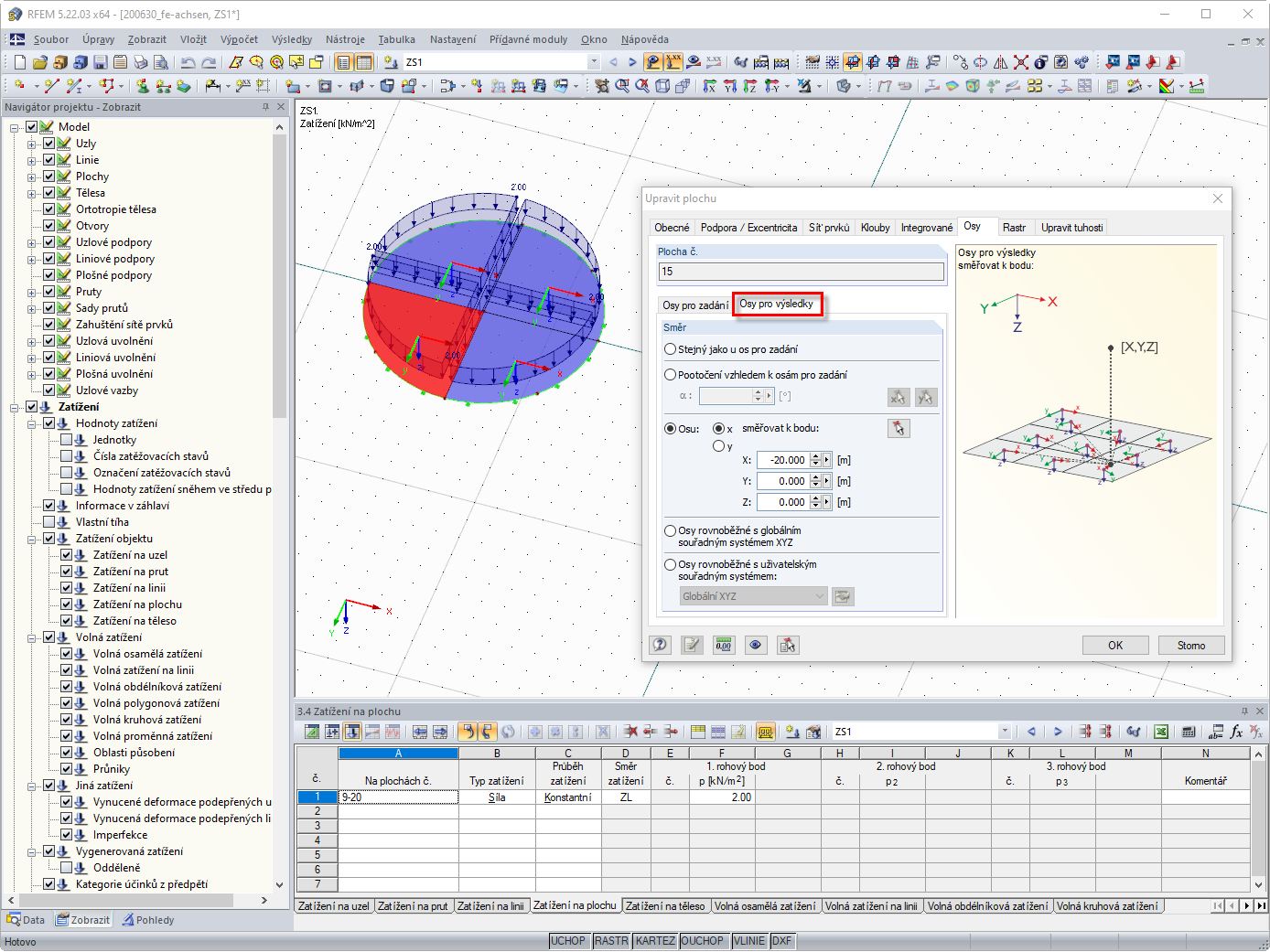This screenshot has height=952, width=1270.
Task: Click the help icon in Upravit plochu dialog
Action: click(x=660, y=645)
